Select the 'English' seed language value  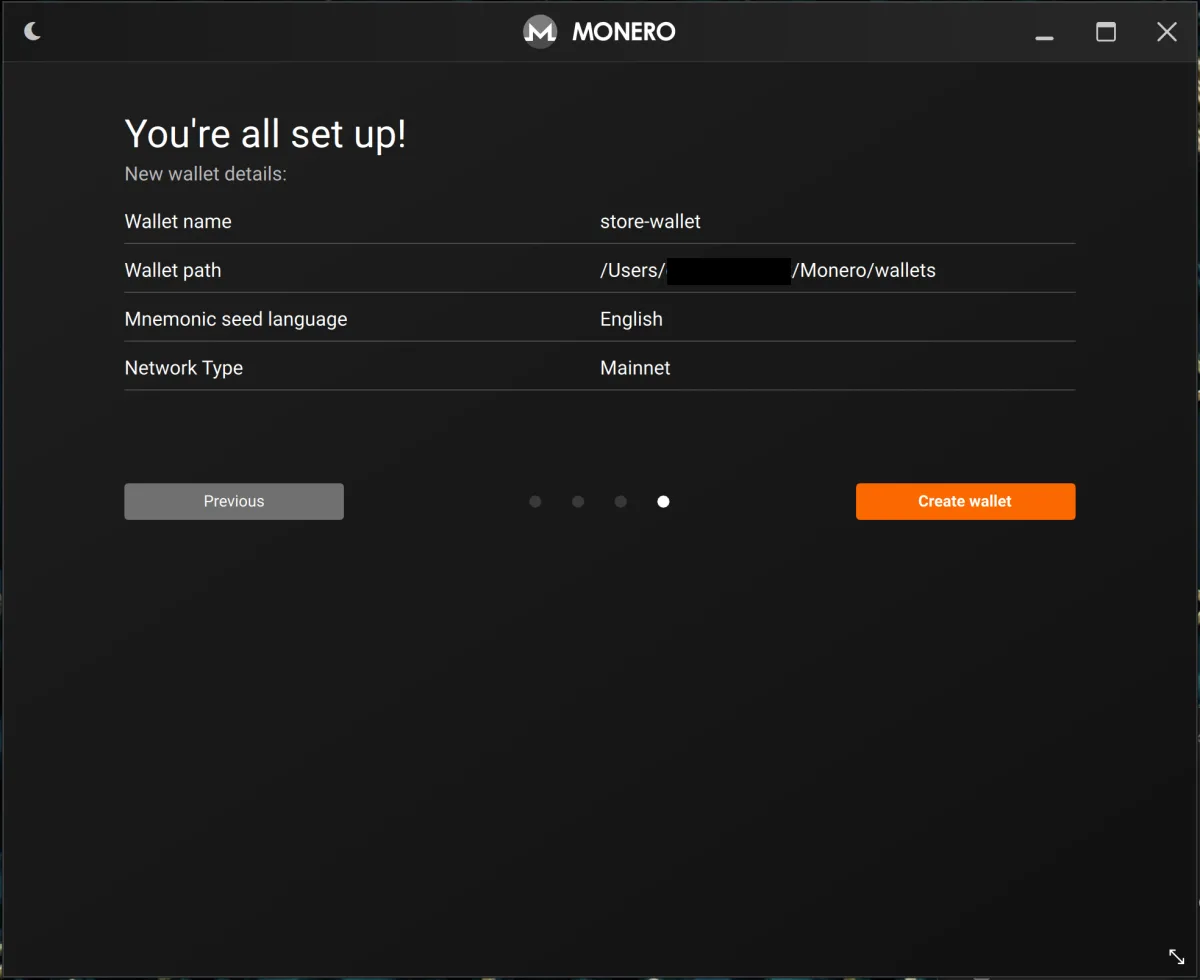631,320
